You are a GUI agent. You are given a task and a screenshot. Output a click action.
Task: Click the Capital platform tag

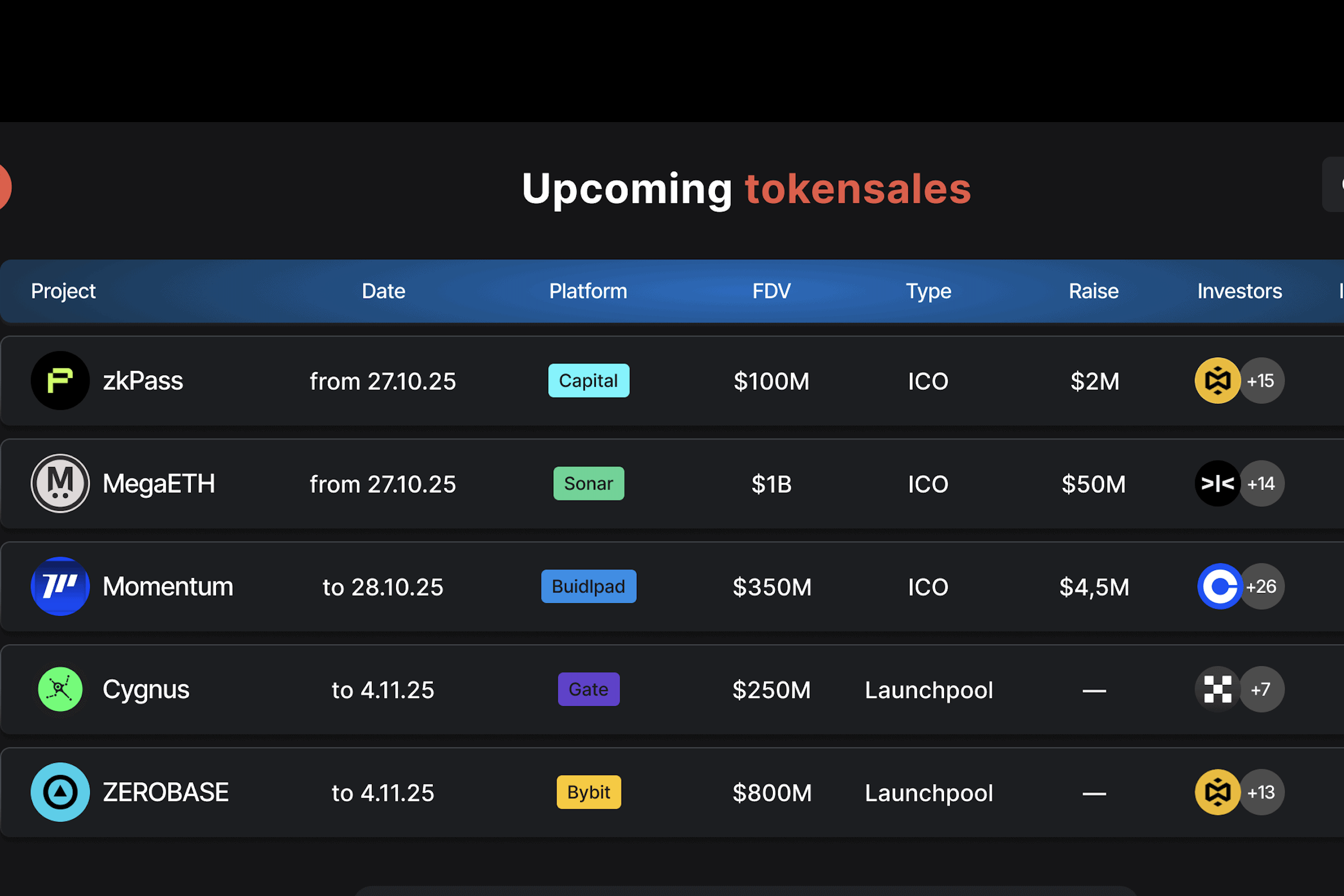[589, 381]
